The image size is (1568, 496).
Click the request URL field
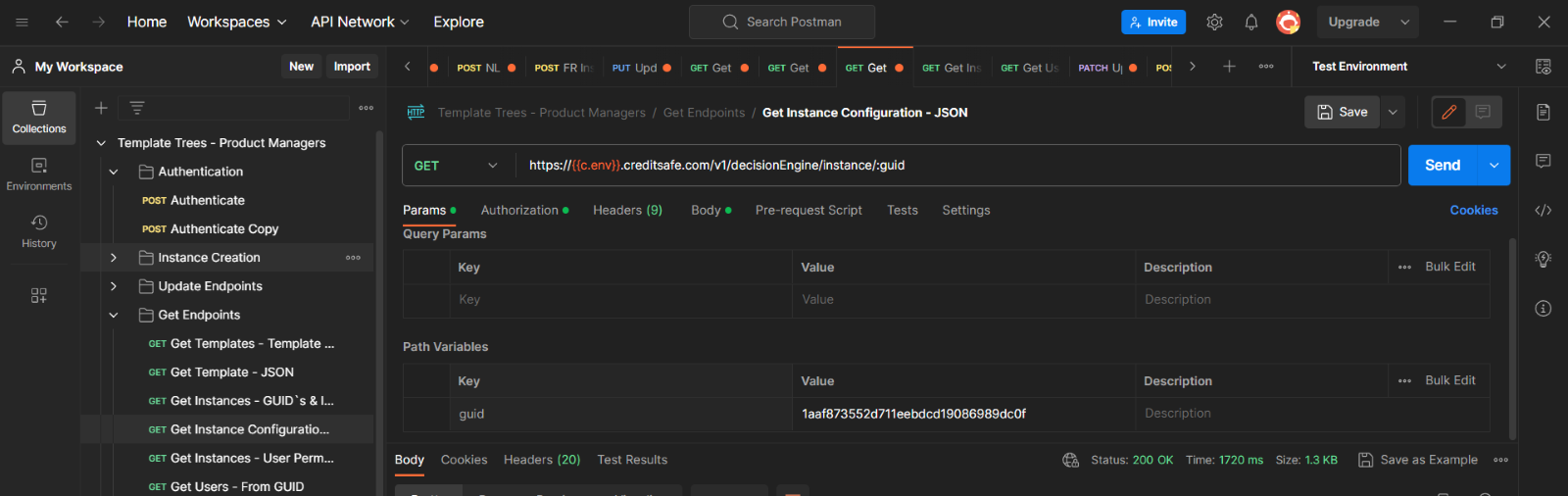pyautogui.click(x=957, y=166)
